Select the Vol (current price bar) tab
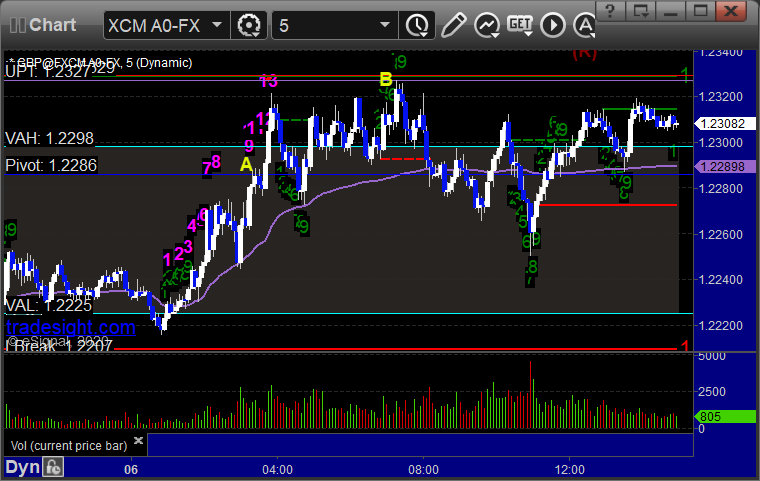 pyautogui.click(x=69, y=446)
